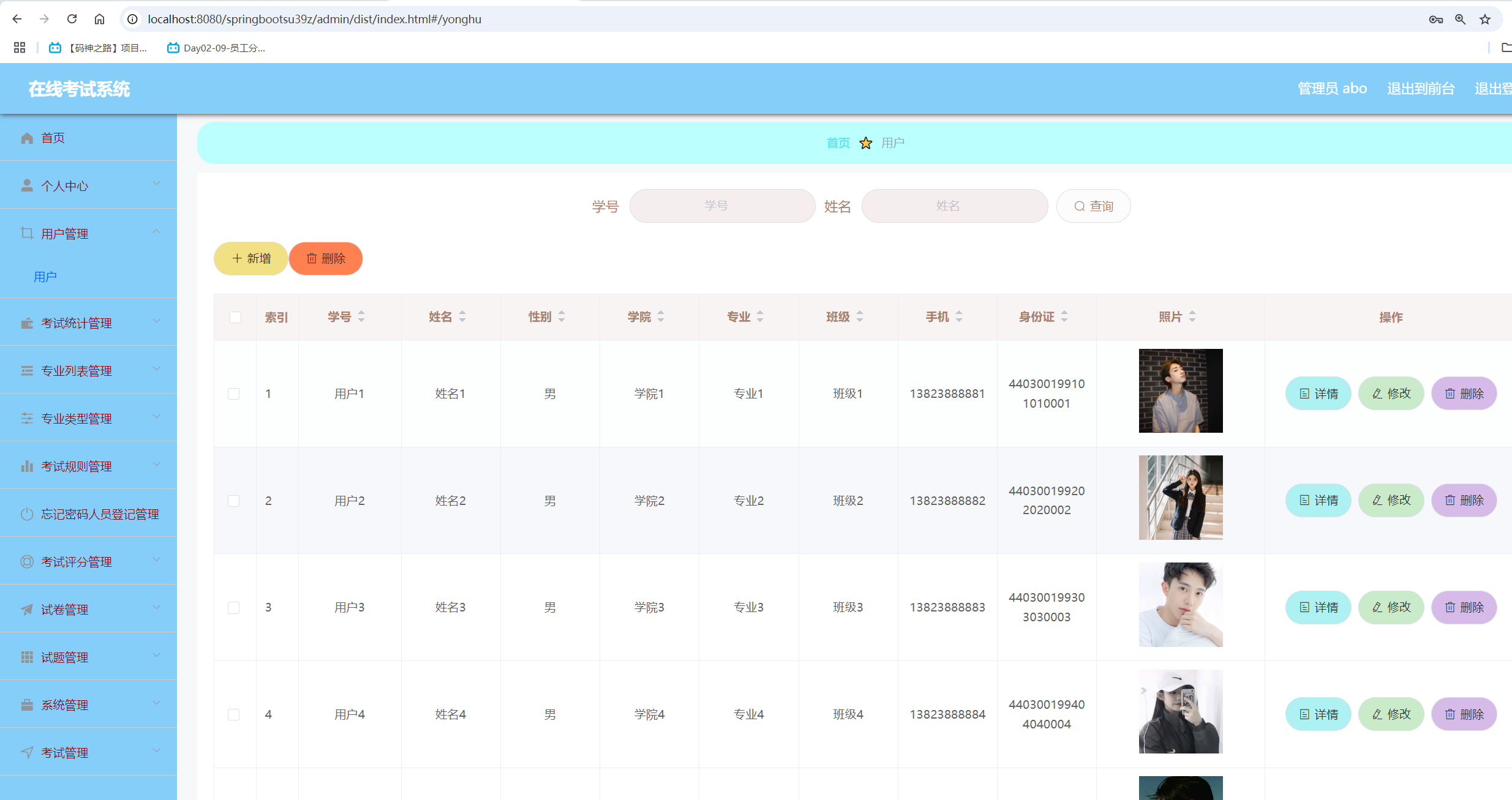This screenshot has width=1512, height=800.
Task: Click the yellow 新增 button
Action: click(x=251, y=258)
